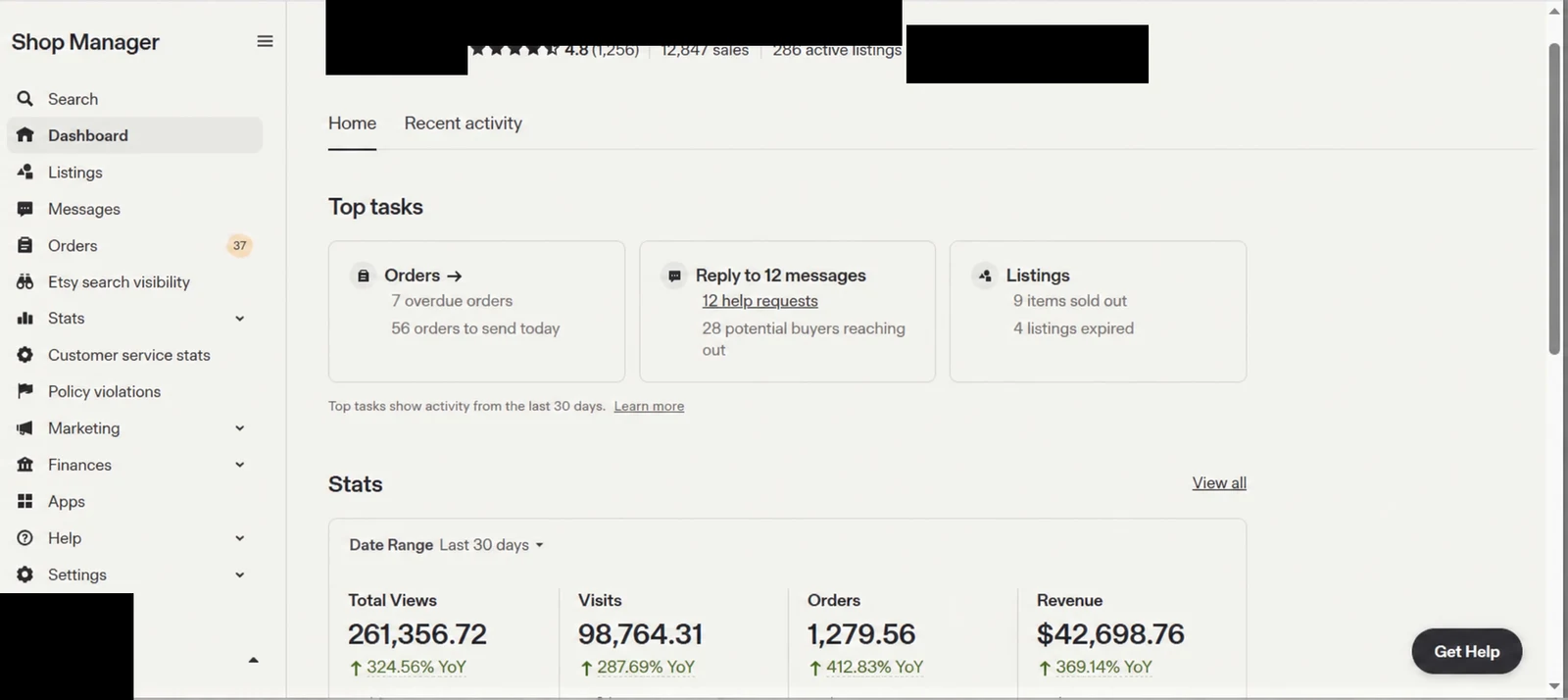Viewport: 1568px width, 700px height.
Task: Expand the Marketing submenu chevron
Action: click(x=240, y=428)
